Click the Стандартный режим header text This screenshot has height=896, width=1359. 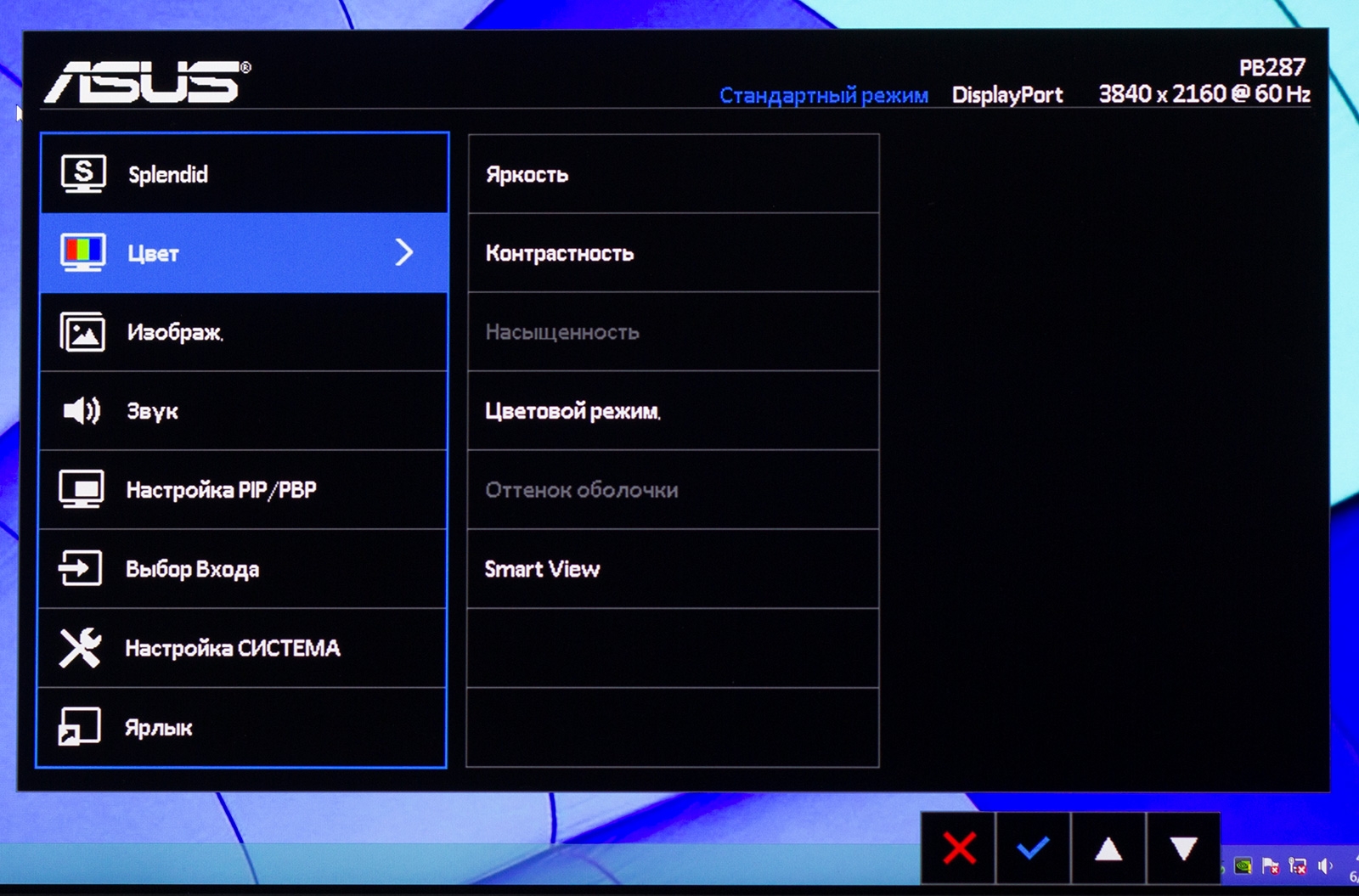click(824, 95)
